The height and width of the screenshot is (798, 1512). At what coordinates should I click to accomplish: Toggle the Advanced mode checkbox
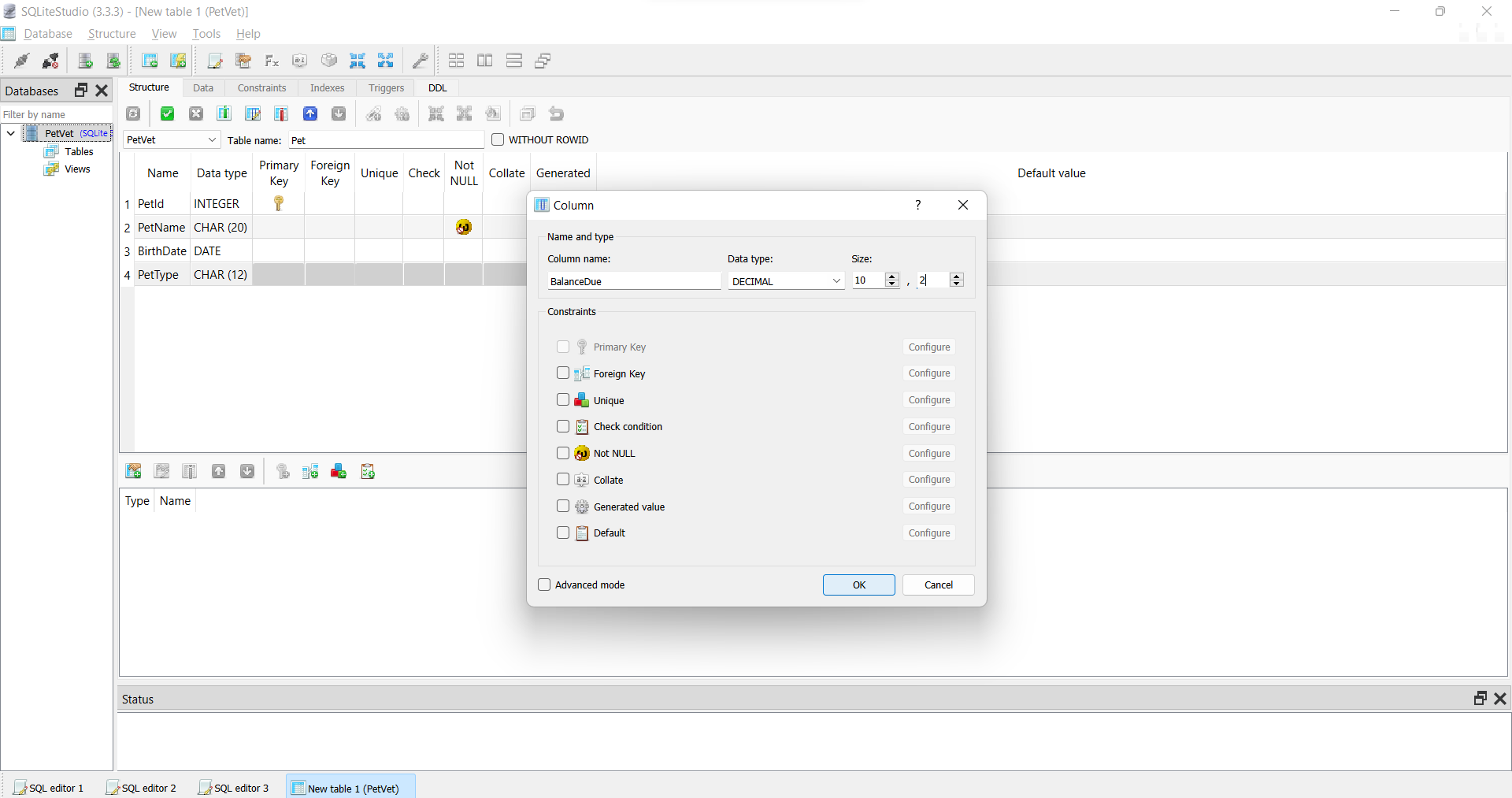click(x=544, y=585)
